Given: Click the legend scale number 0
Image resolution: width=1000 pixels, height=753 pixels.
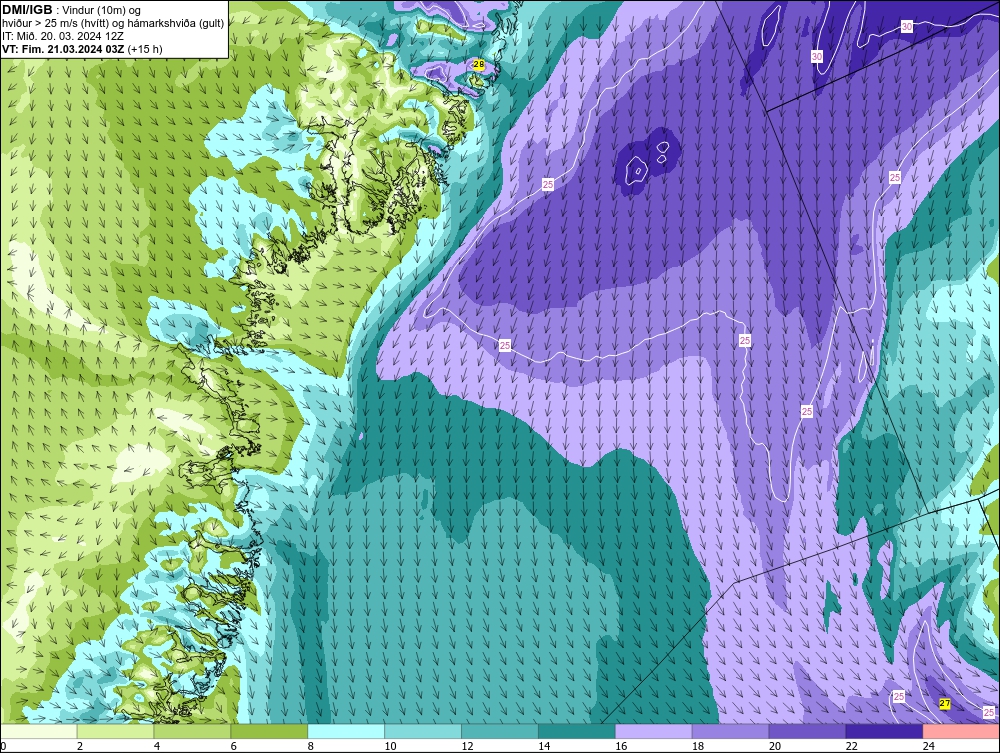Looking at the screenshot, I should 3,746.
